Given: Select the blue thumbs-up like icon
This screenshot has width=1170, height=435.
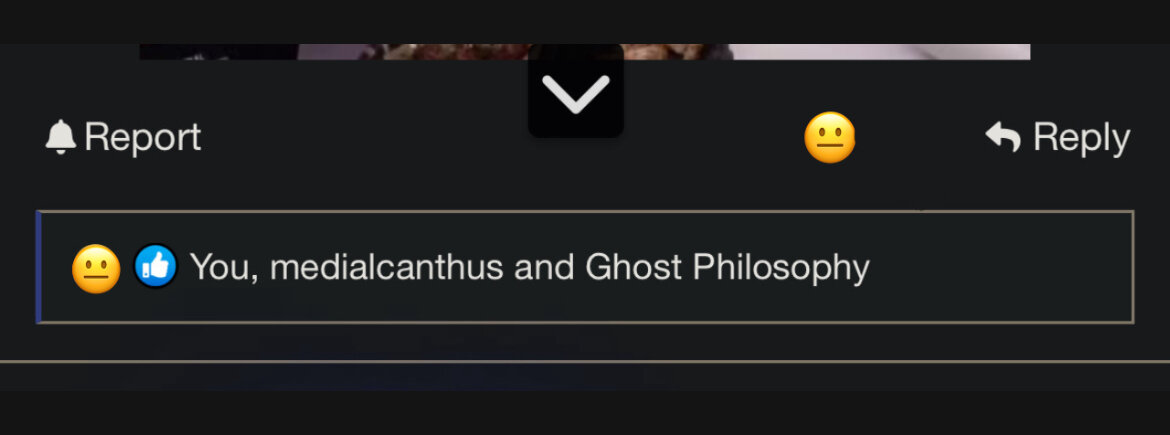Looking at the screenshot, I should pos(156,266).
